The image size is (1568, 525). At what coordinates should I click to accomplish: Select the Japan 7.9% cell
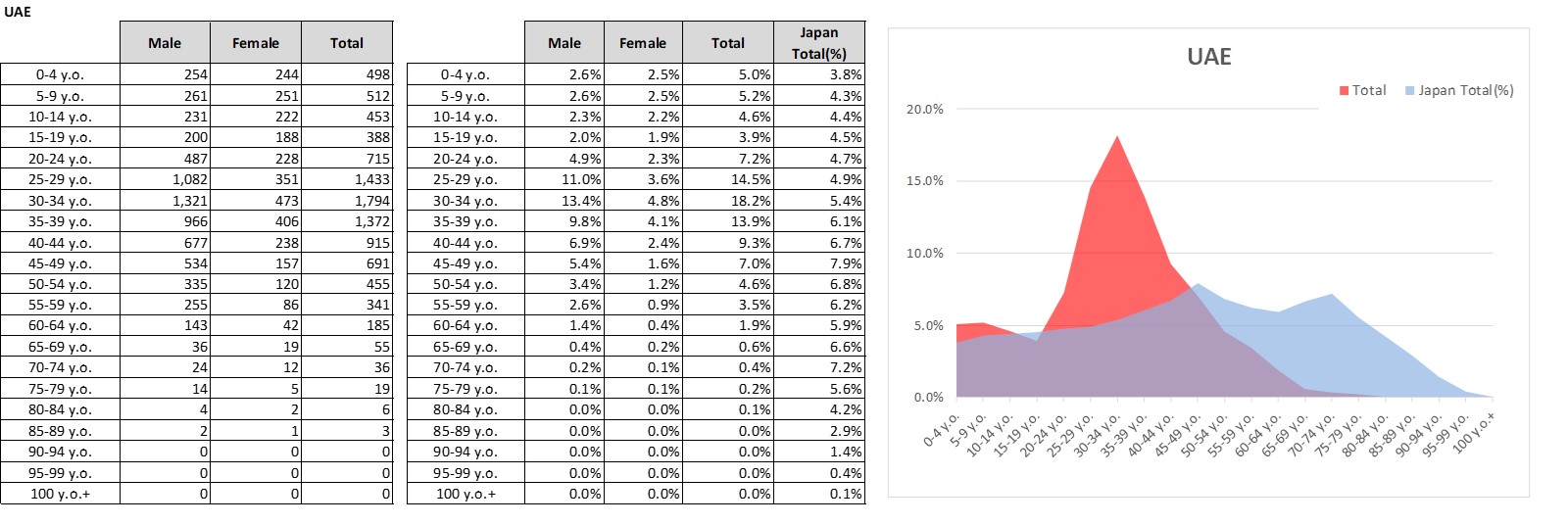pos(818,263)
